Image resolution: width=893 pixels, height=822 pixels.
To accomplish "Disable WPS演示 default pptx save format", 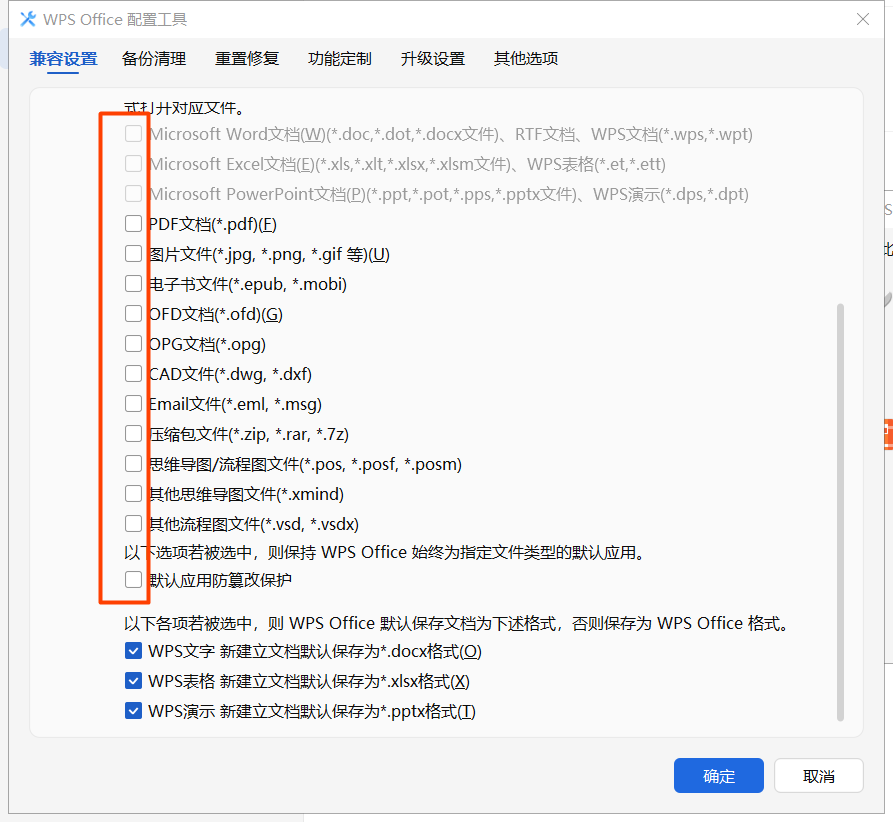I will point(133,710).
